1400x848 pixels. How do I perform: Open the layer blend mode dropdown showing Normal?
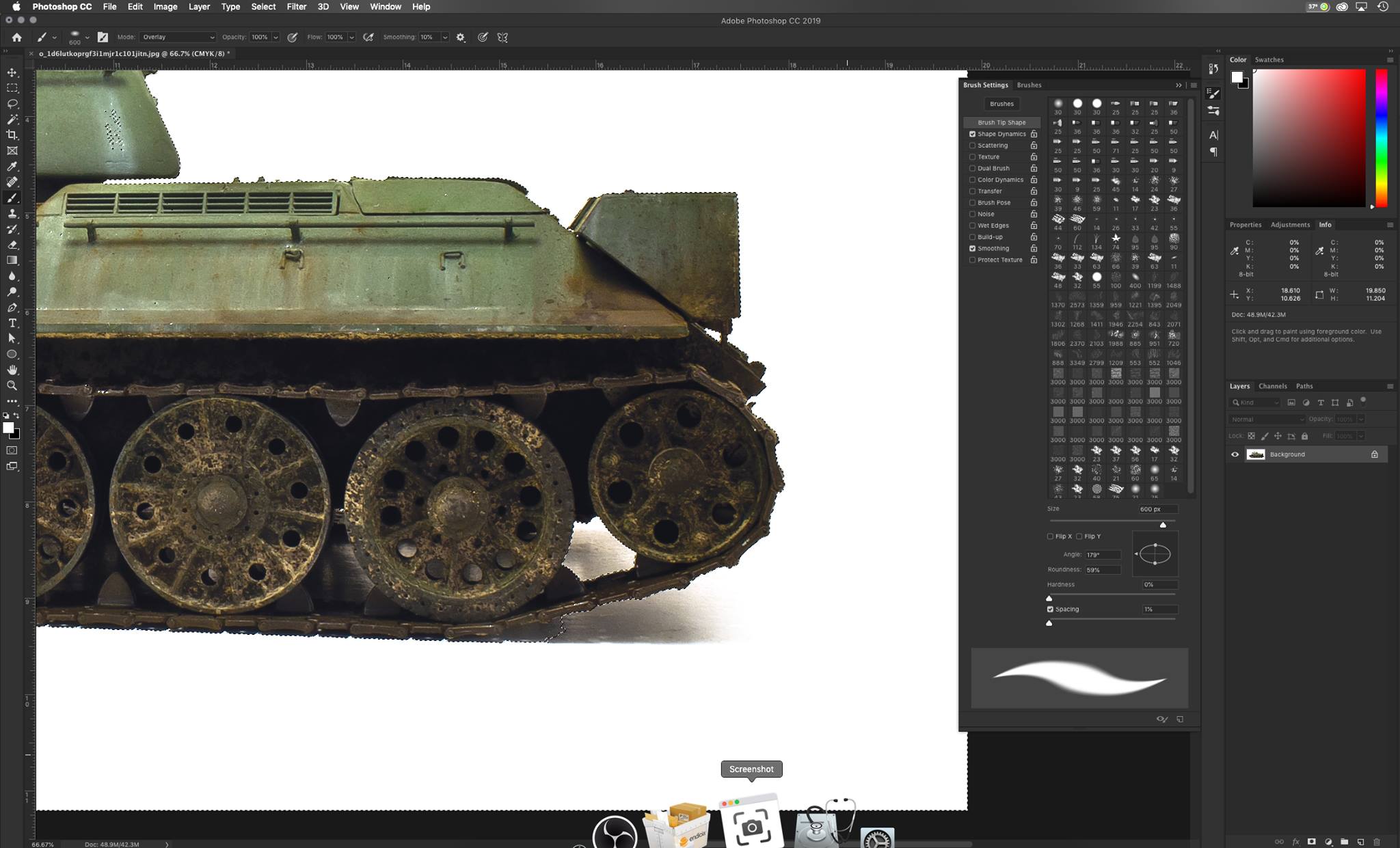(x=1266, y=419)
